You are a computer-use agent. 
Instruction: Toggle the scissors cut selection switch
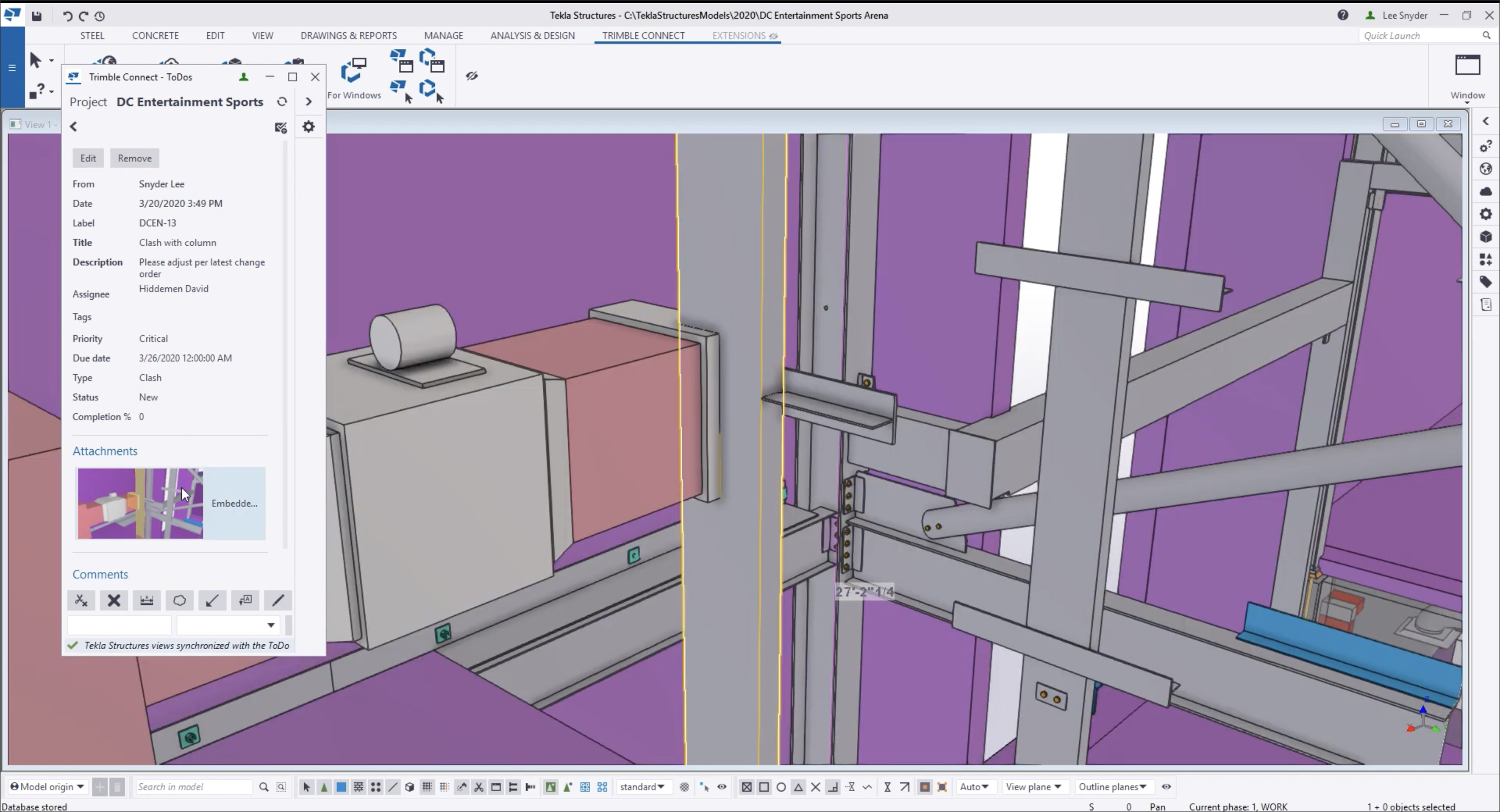[479, 787]
